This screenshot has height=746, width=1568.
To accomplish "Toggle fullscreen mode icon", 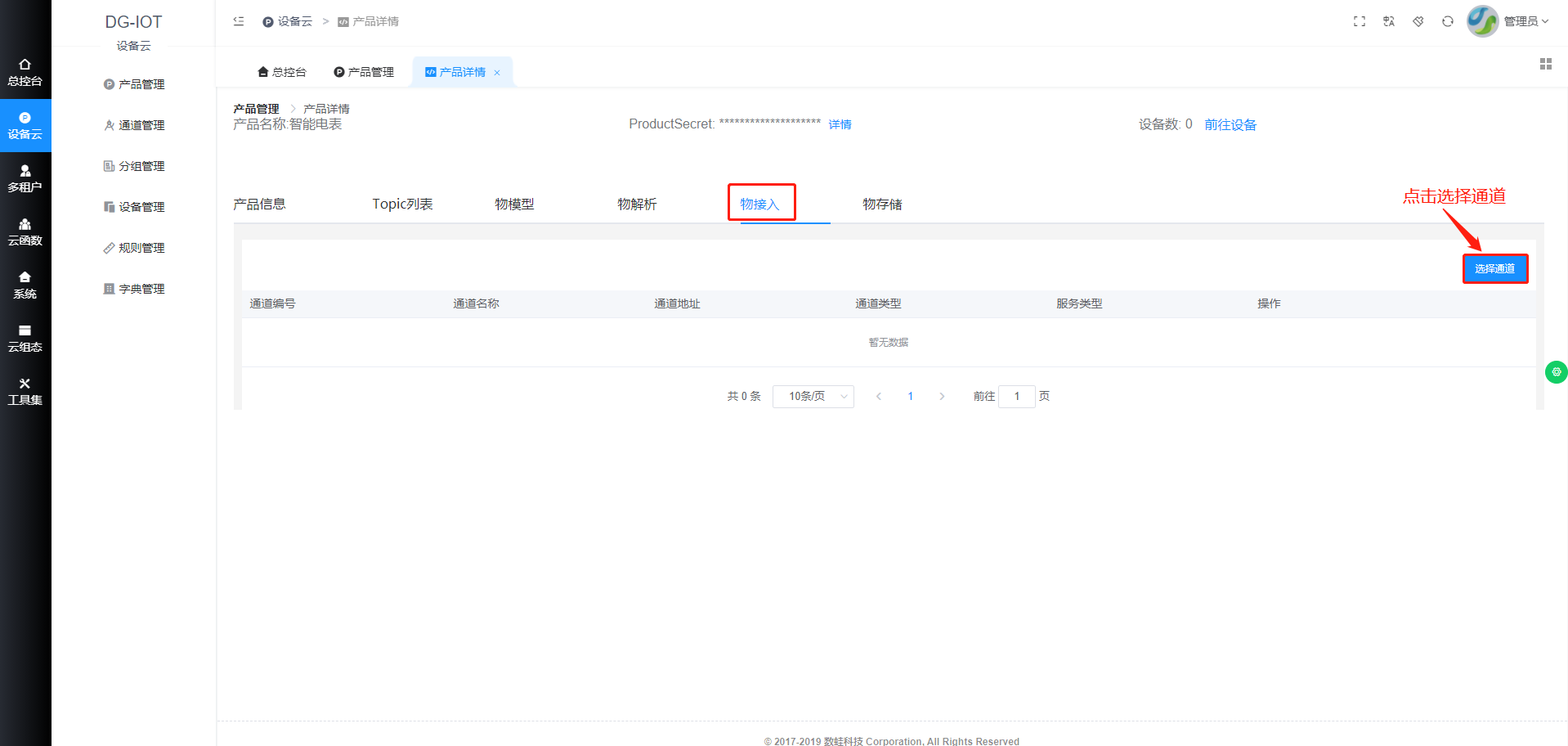I will [1360, 21].
